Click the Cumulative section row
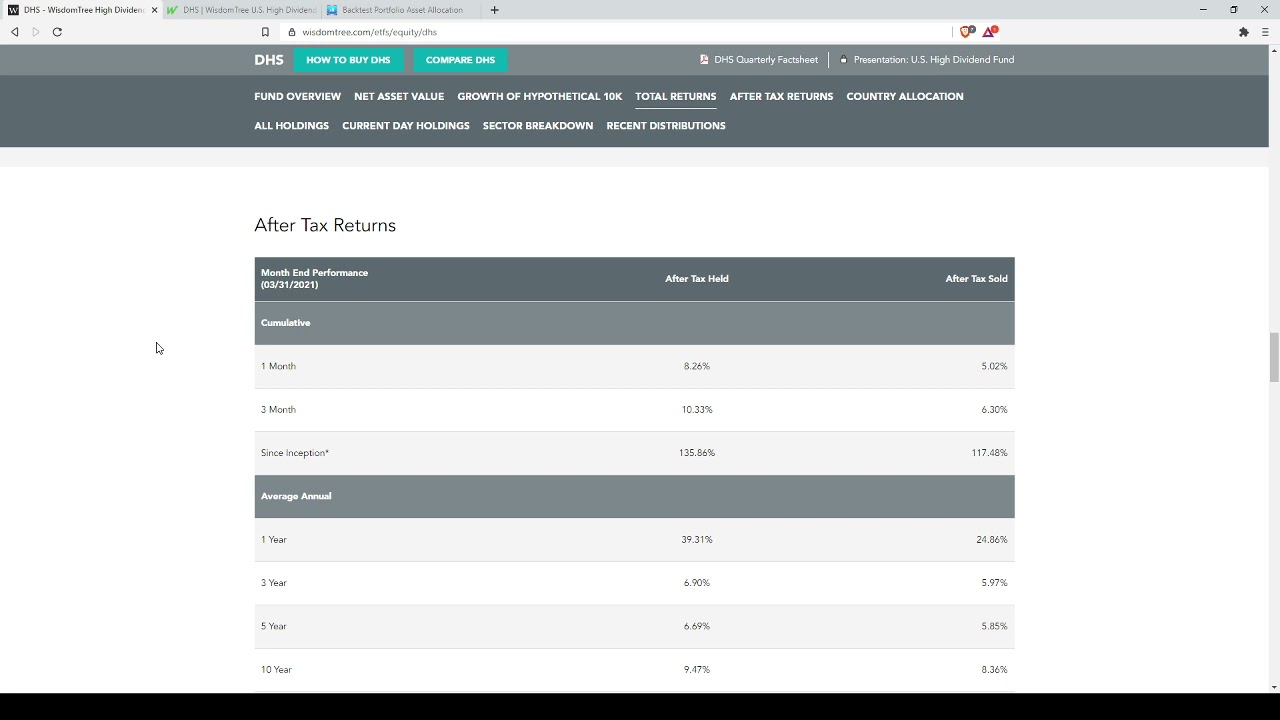Image resolution: width=1280 pixels, height=720 pixels. tap(634, 323)
